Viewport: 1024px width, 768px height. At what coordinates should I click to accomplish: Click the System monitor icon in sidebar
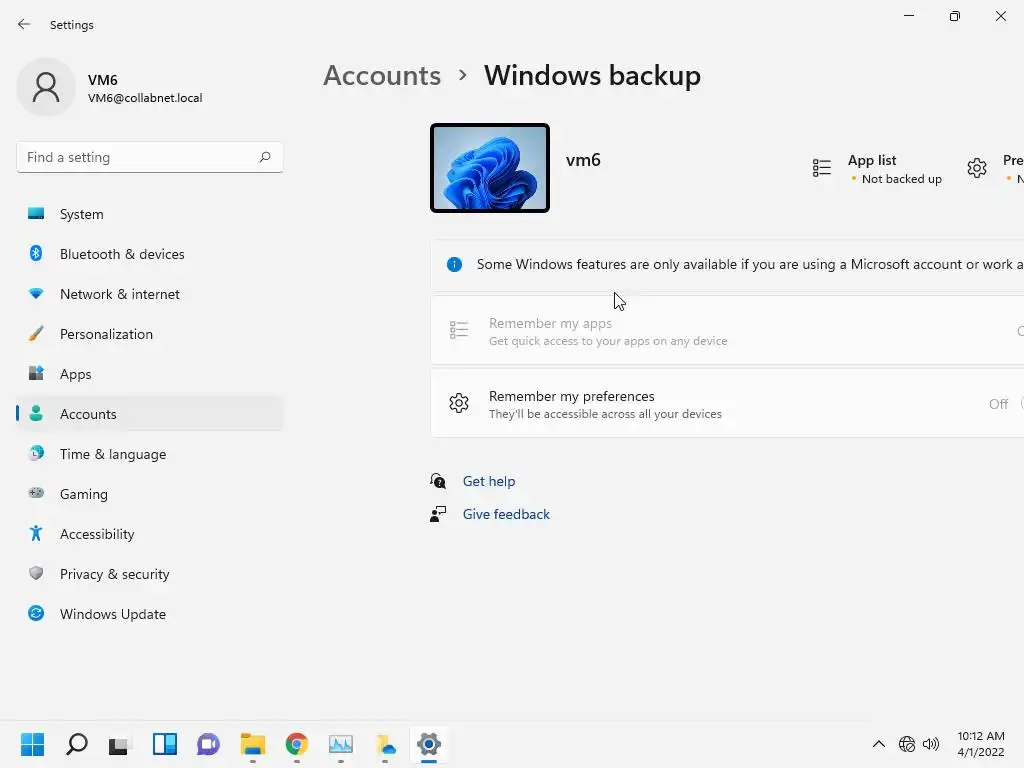coord(36,214)
